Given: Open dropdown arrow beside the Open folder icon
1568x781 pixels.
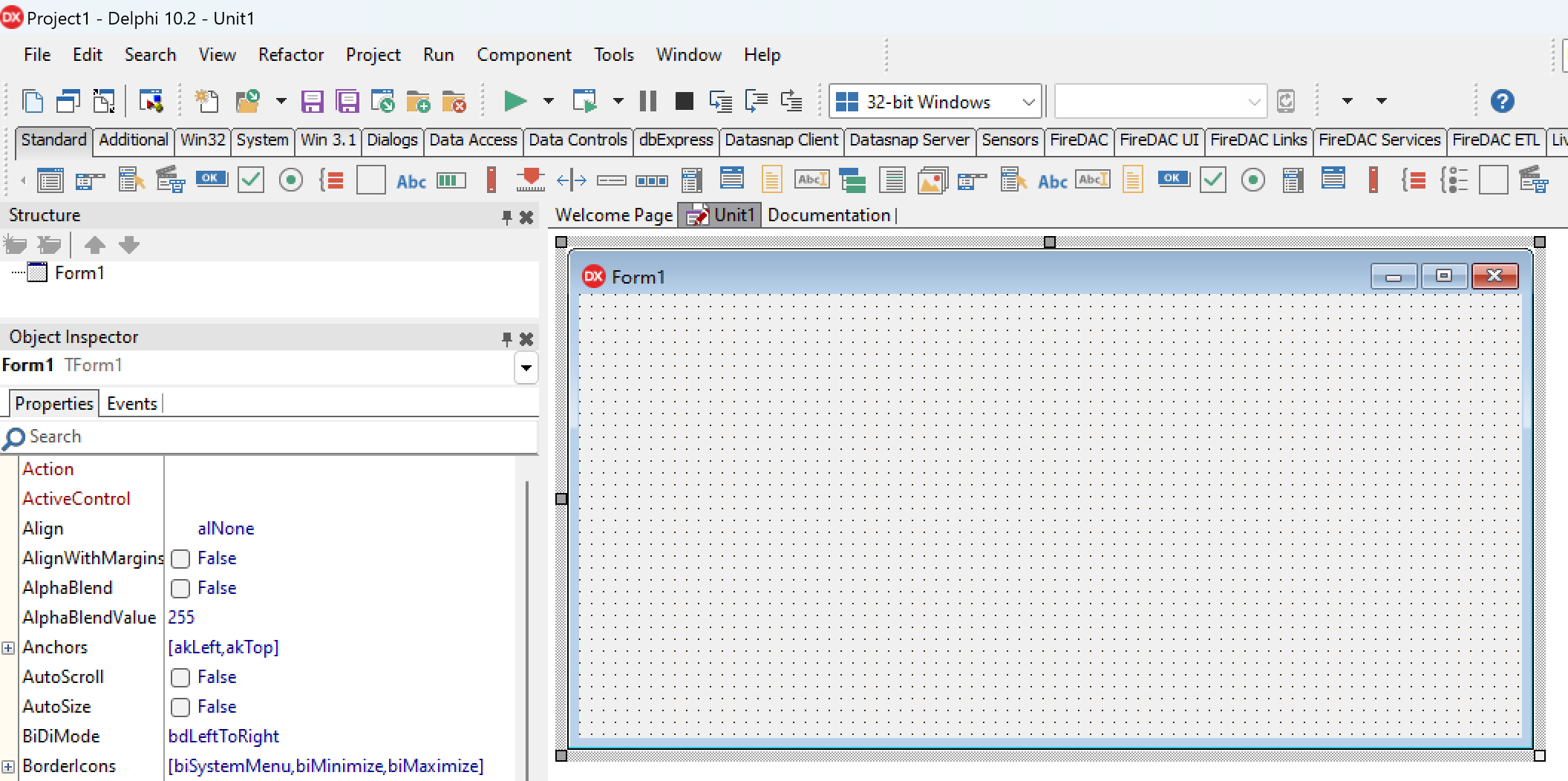Looking at the screenshot, I should pos(281,101).
